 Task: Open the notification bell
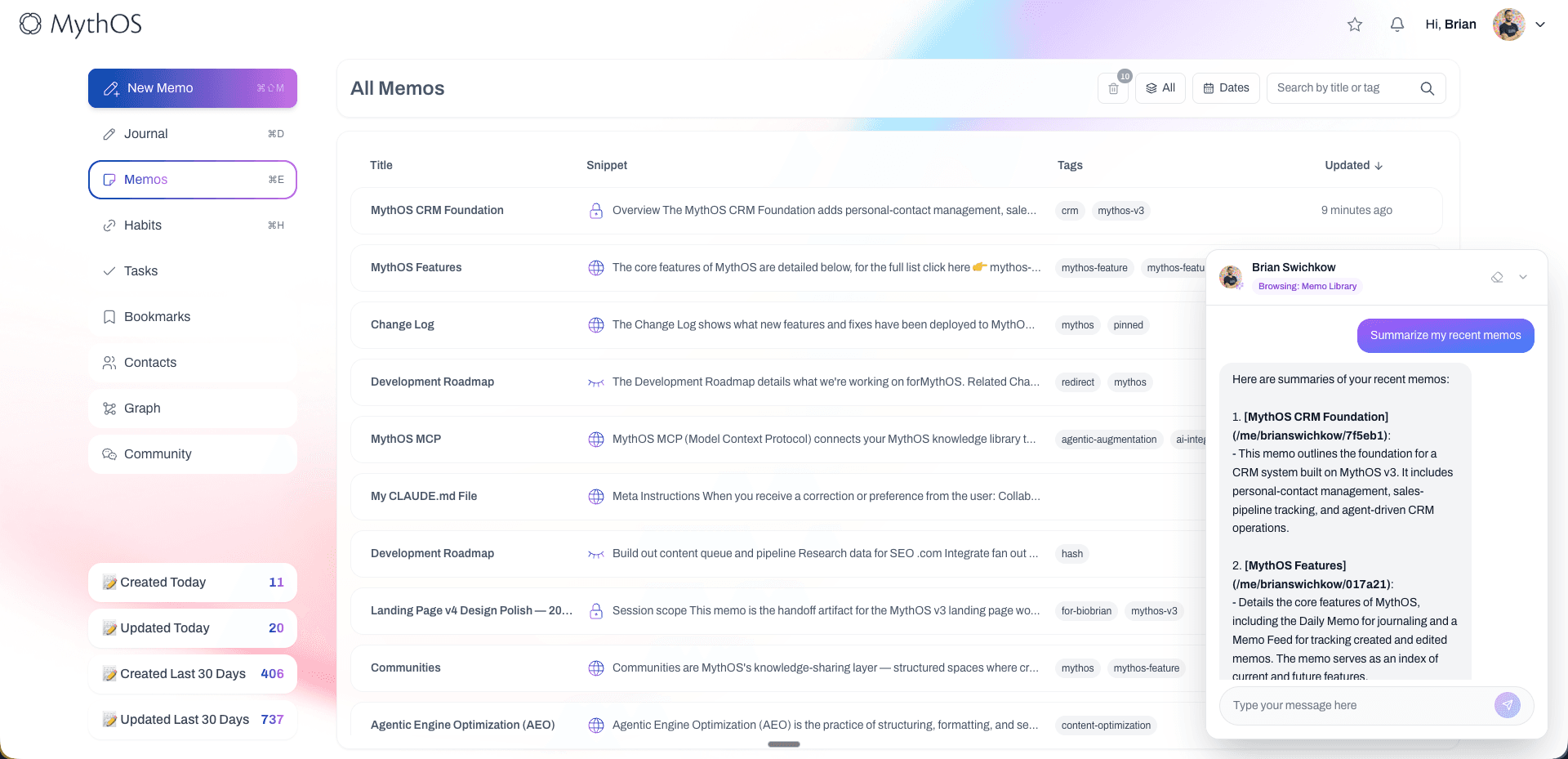[x=1396, y=25]
